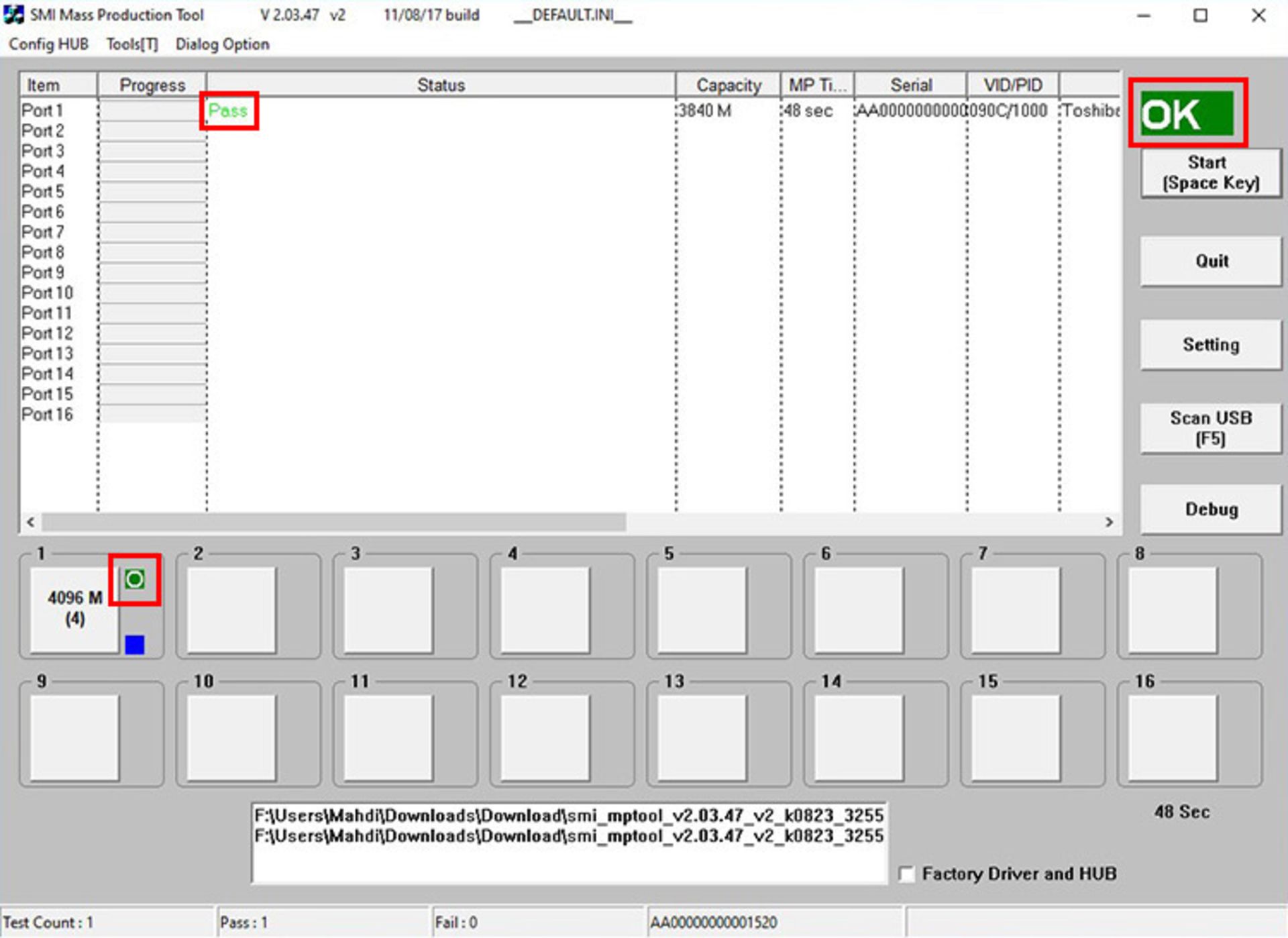
Task: Click the SMI app icon in the title bar
Action: coord(13,15)
